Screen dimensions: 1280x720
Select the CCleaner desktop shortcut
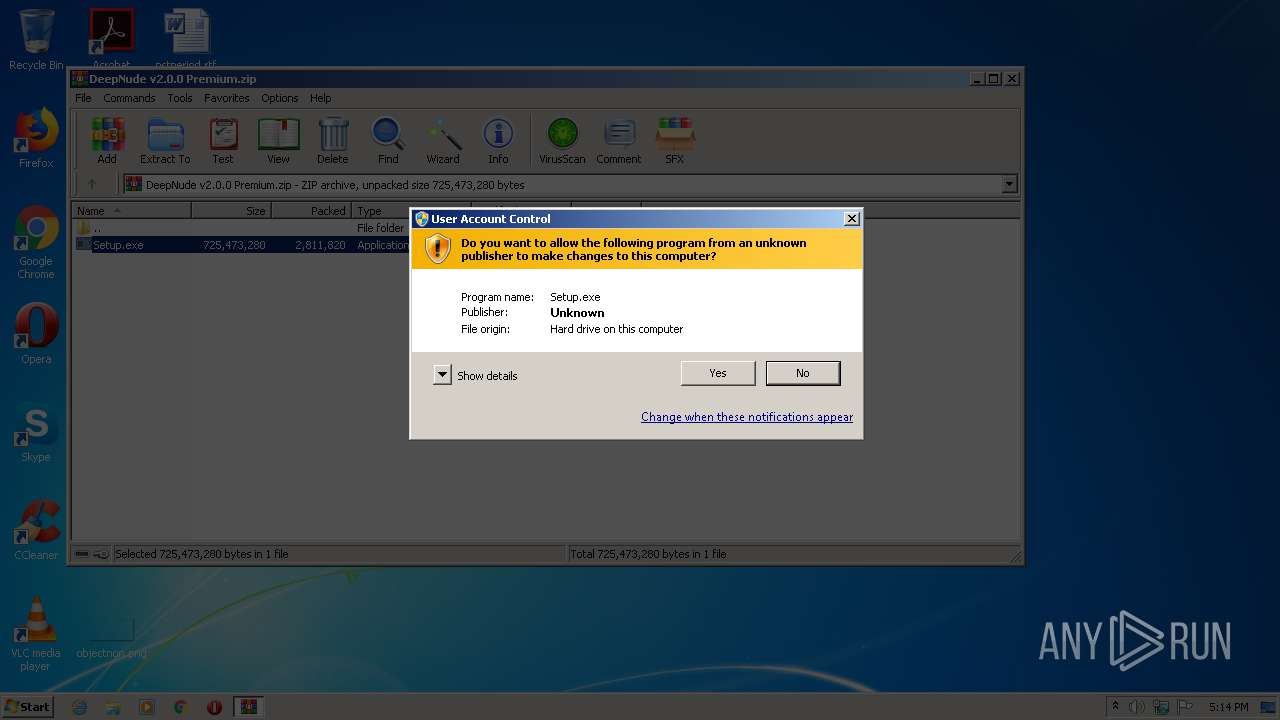pyautogui.click(x=36, y=530)
